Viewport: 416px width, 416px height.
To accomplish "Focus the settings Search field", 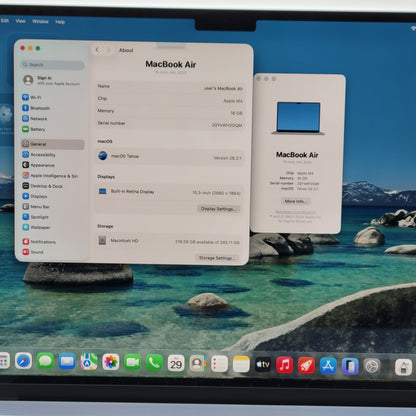I will [53, 65].
